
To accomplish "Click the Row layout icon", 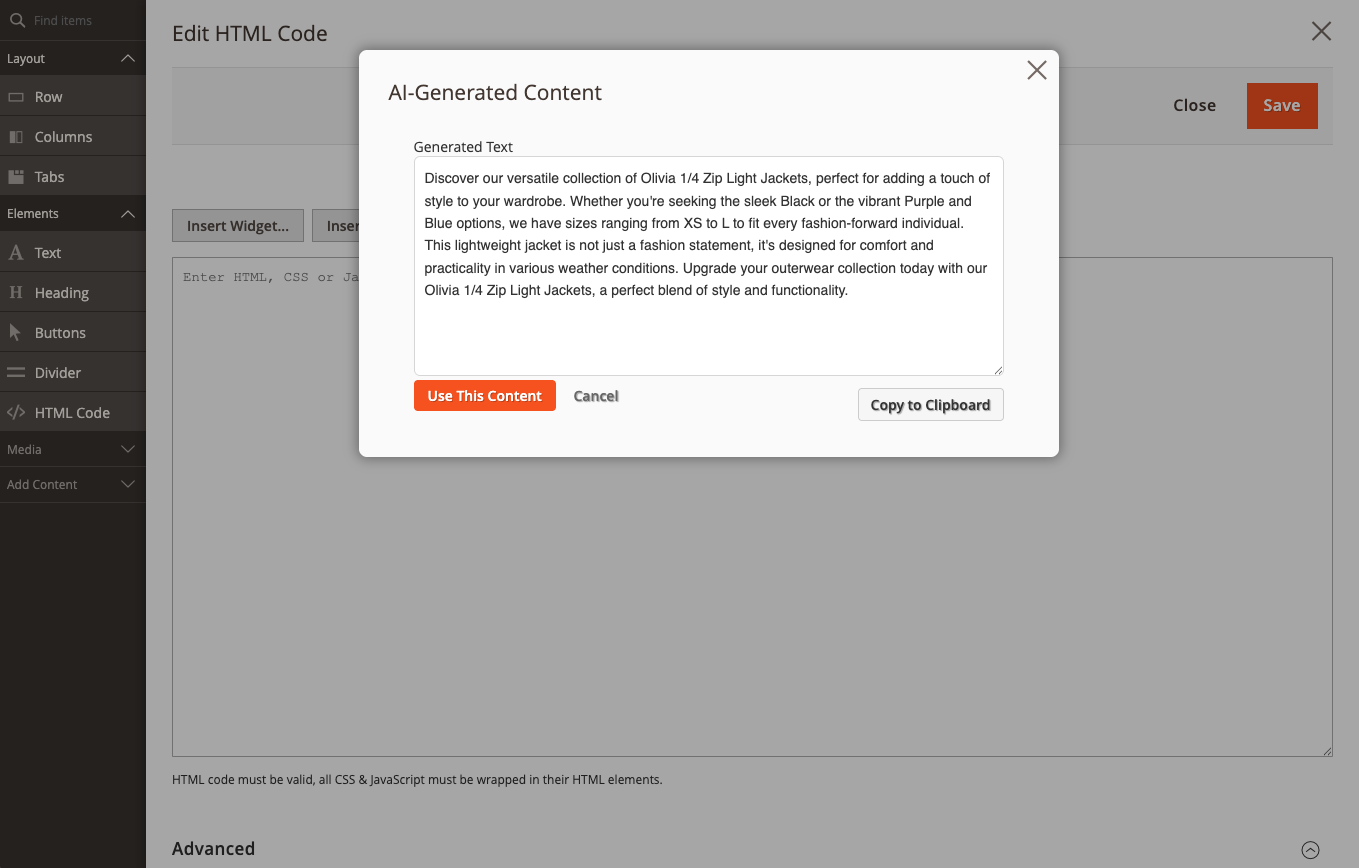I will pyautogui.click(x=16, y=97).
